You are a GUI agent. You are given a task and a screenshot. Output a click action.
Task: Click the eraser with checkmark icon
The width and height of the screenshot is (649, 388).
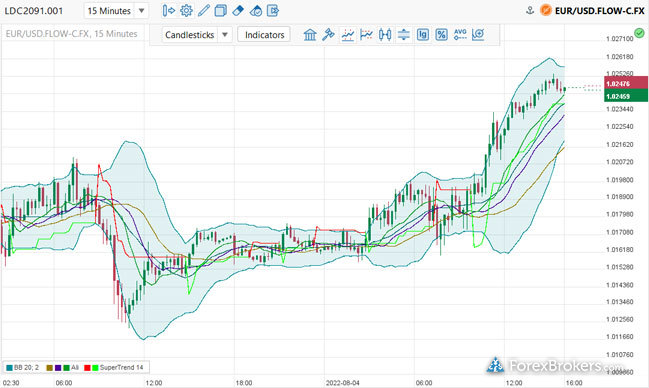(x=256, y=10)
